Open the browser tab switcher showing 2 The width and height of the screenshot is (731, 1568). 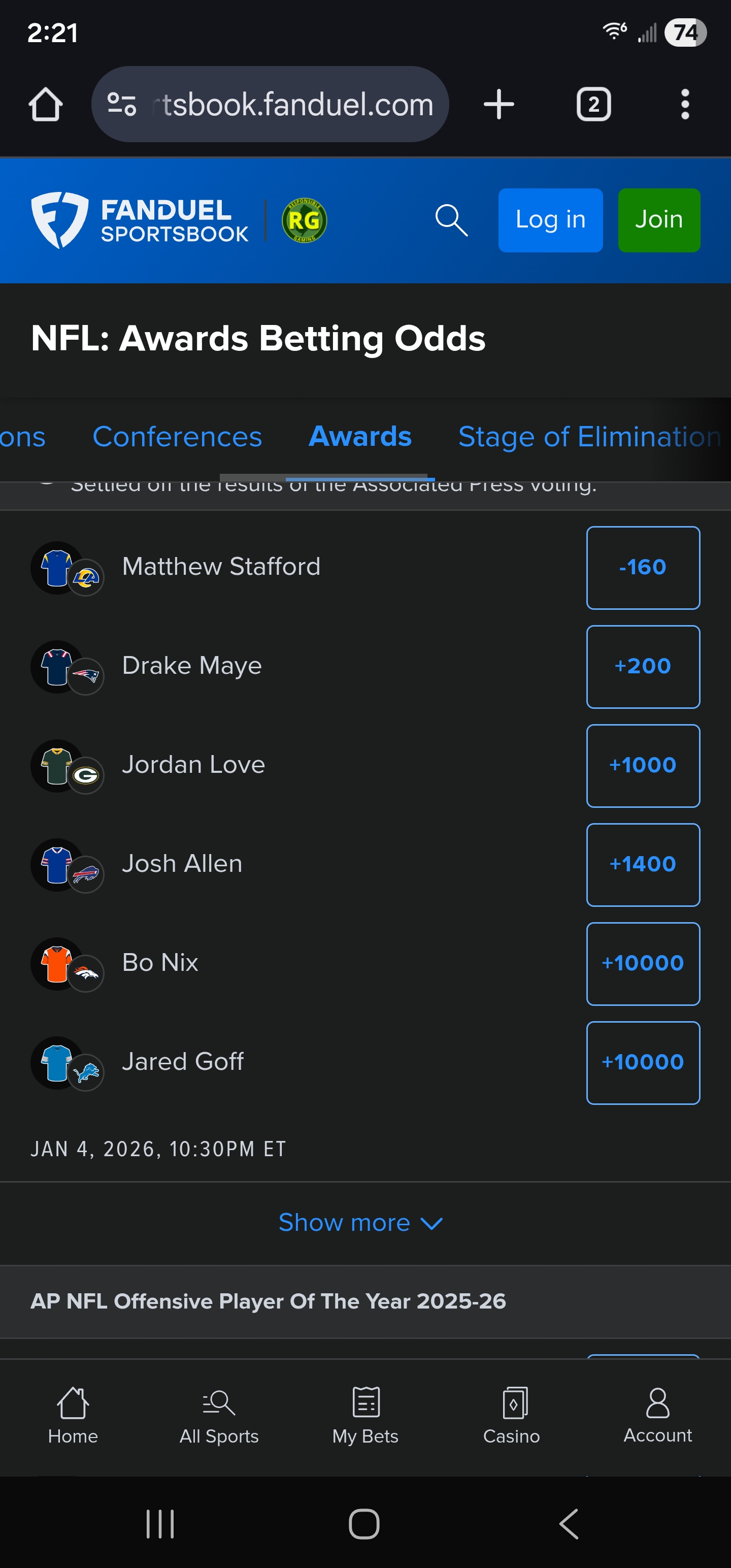(593, 104)
